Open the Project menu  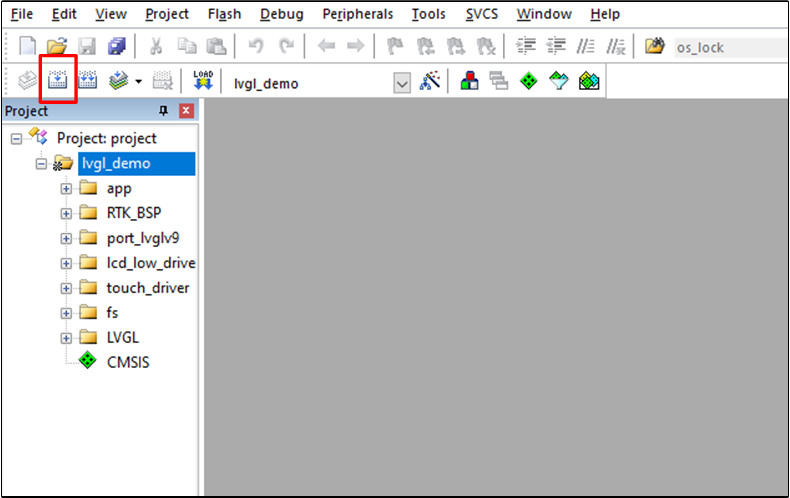[167, 14]
